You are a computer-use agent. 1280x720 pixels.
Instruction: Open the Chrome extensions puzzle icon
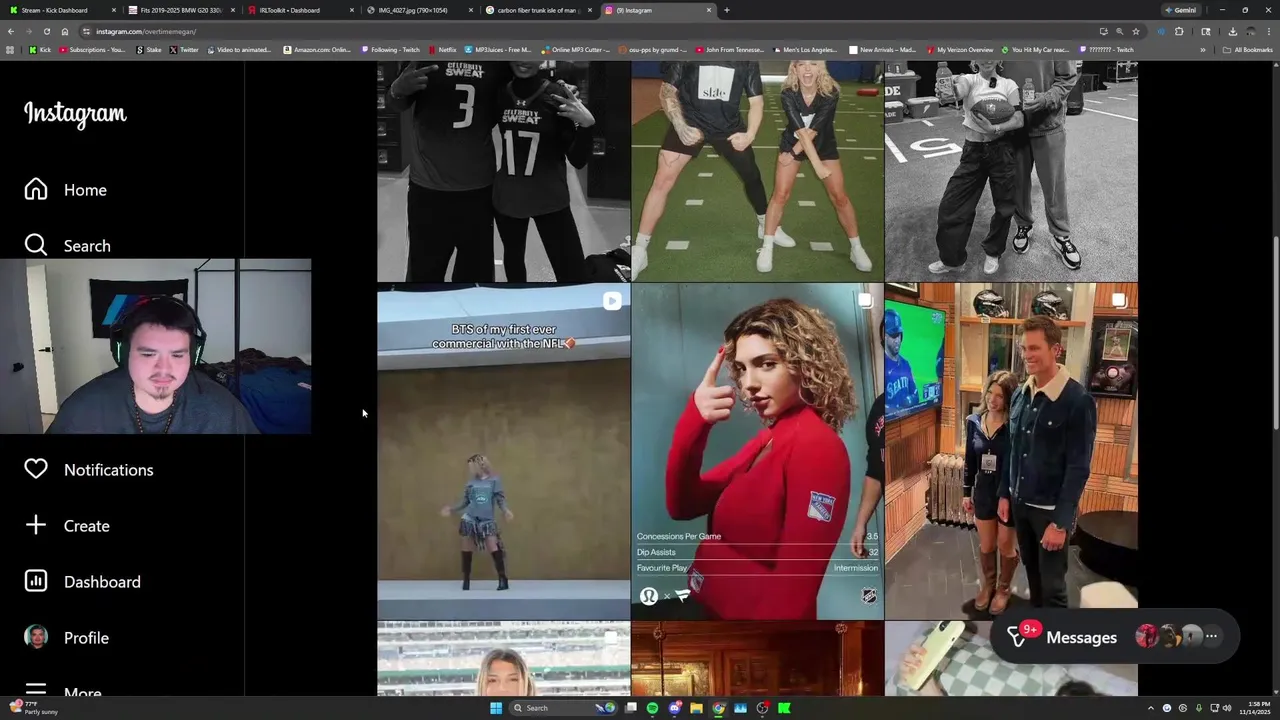1179,31
